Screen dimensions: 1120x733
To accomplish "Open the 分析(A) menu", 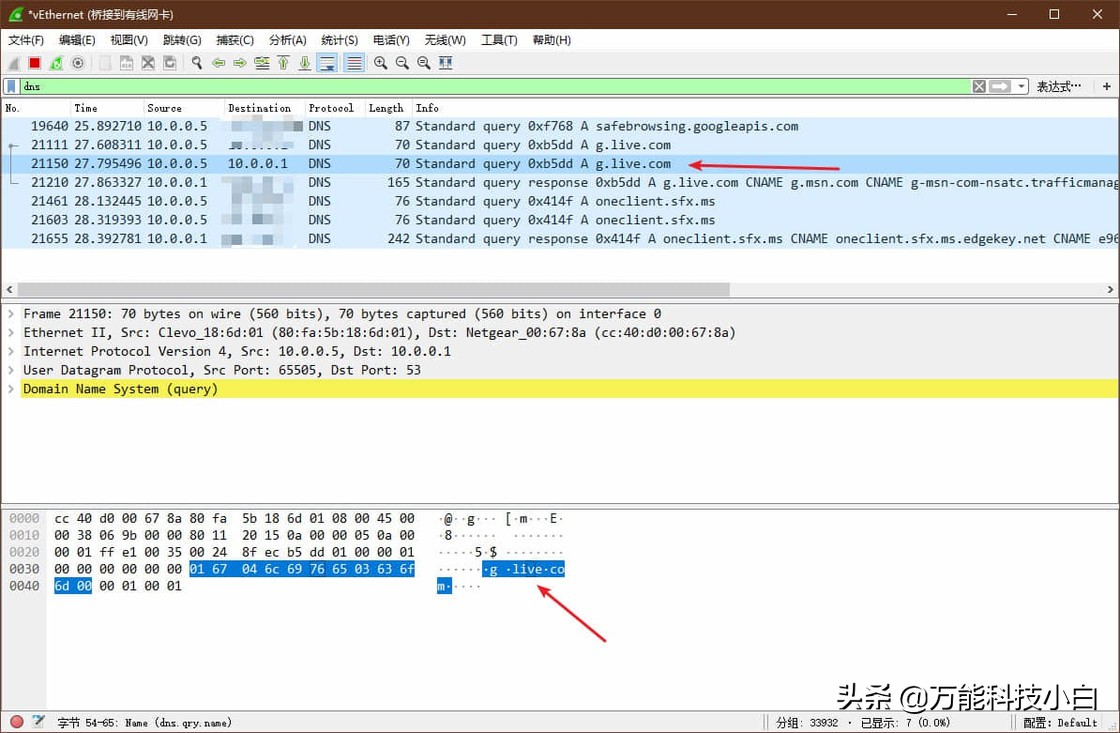I will (287, 40).
